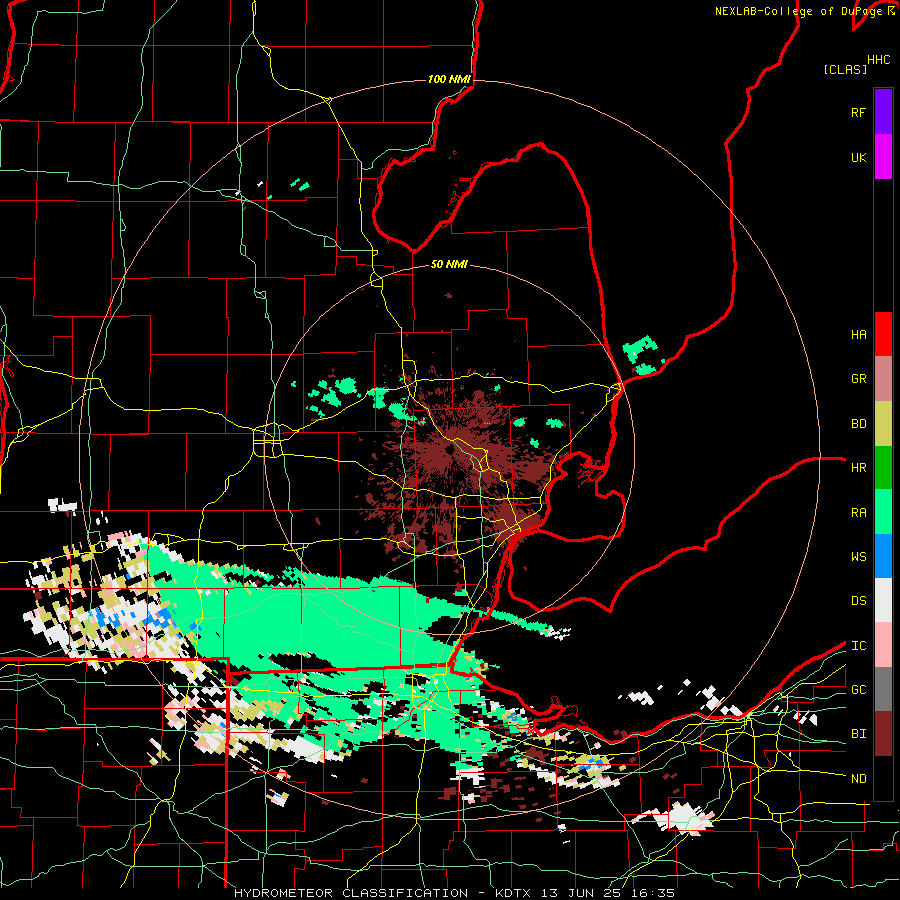
Task: Click the 50 NMI range ring label
Action: [x=449, y=264]
